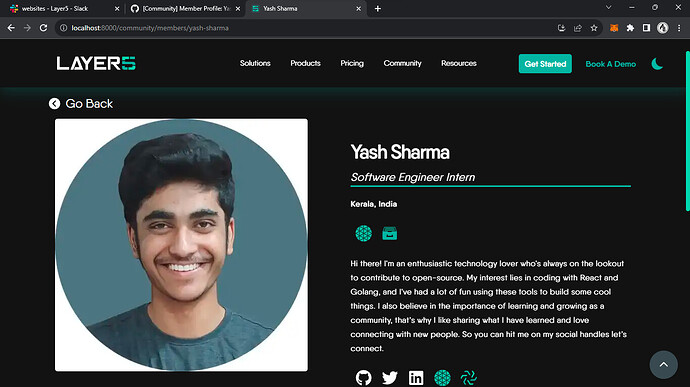Close the Yash Sharma tab
The width and height of the screenshot is (690, 387).
pos(359,8)
